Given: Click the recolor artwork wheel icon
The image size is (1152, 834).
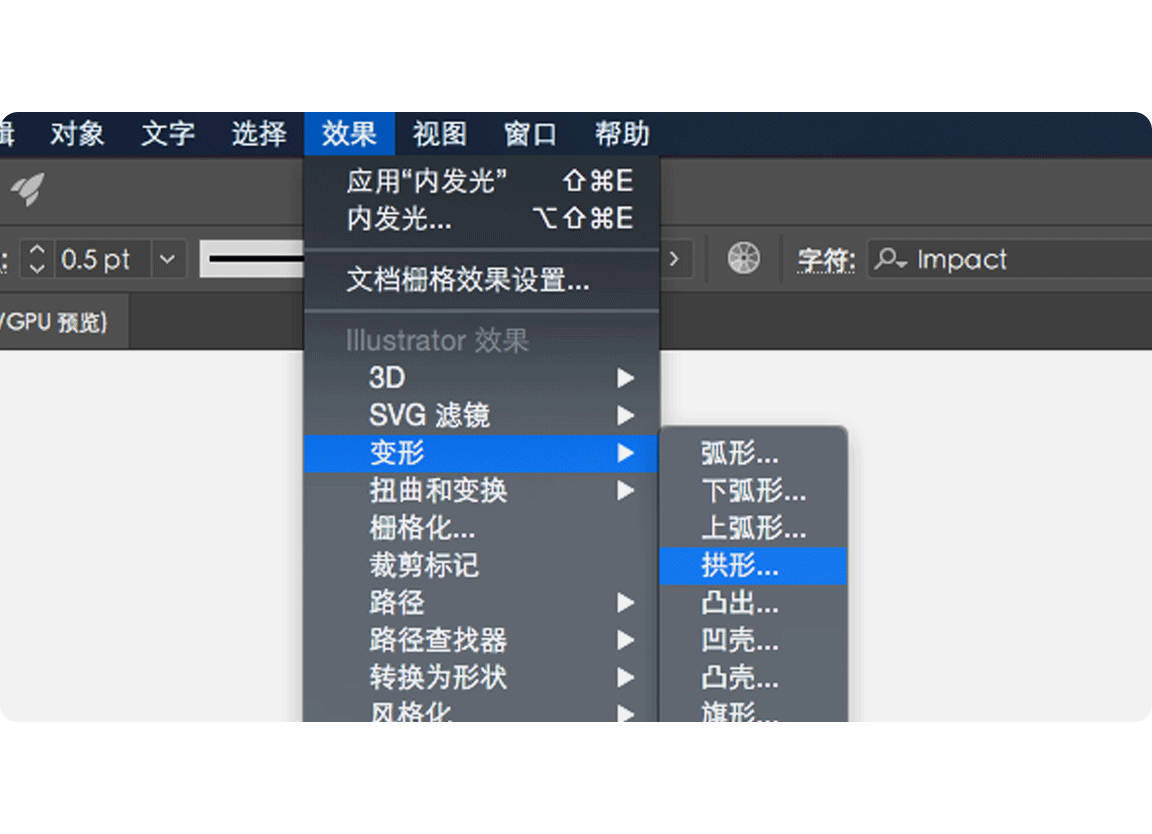Looking at the screenshot, I should click(x=744, y=258).
